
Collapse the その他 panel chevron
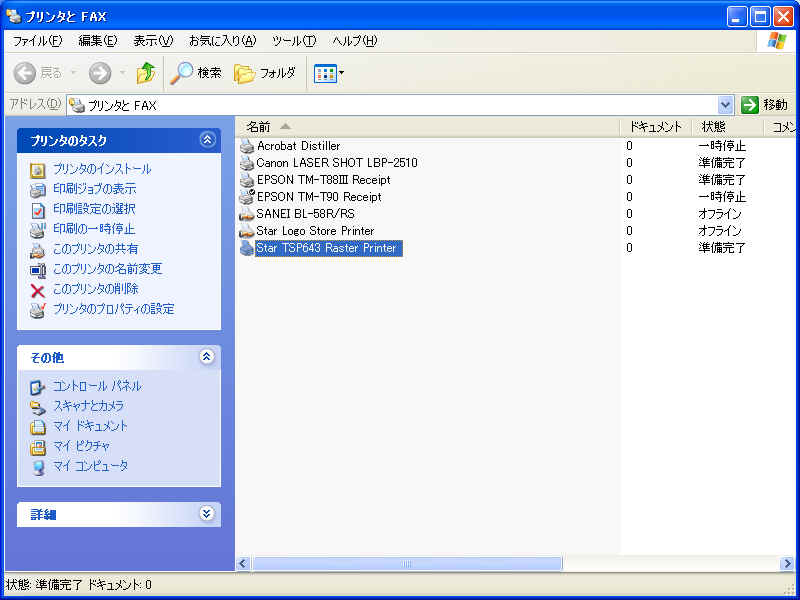pos(207,357)
